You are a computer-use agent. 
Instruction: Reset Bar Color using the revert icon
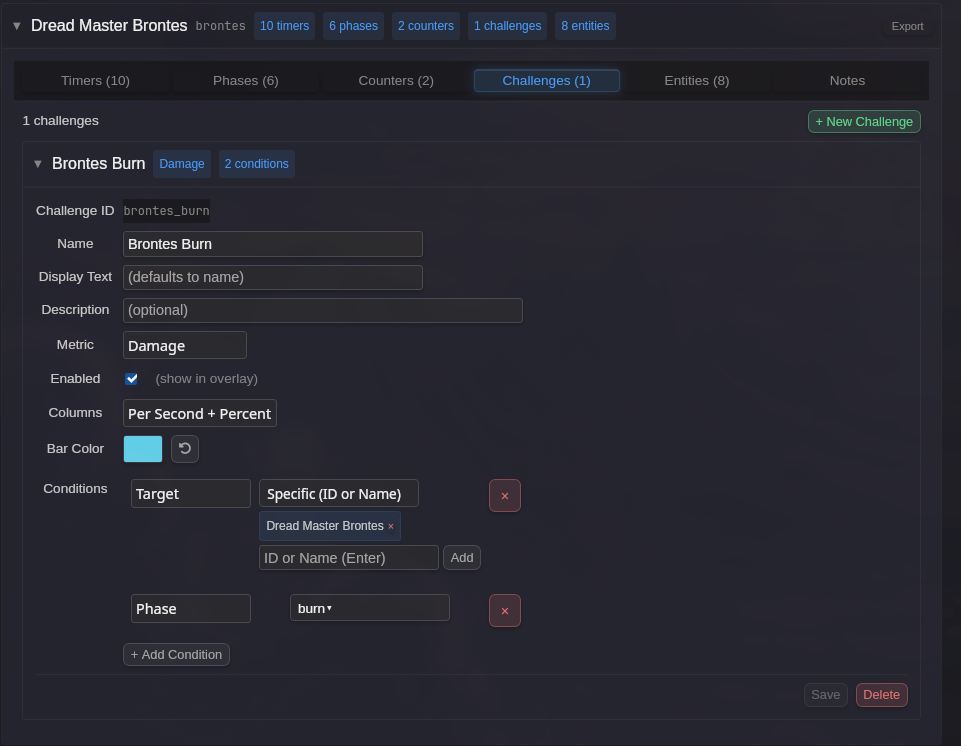[184, 448]
